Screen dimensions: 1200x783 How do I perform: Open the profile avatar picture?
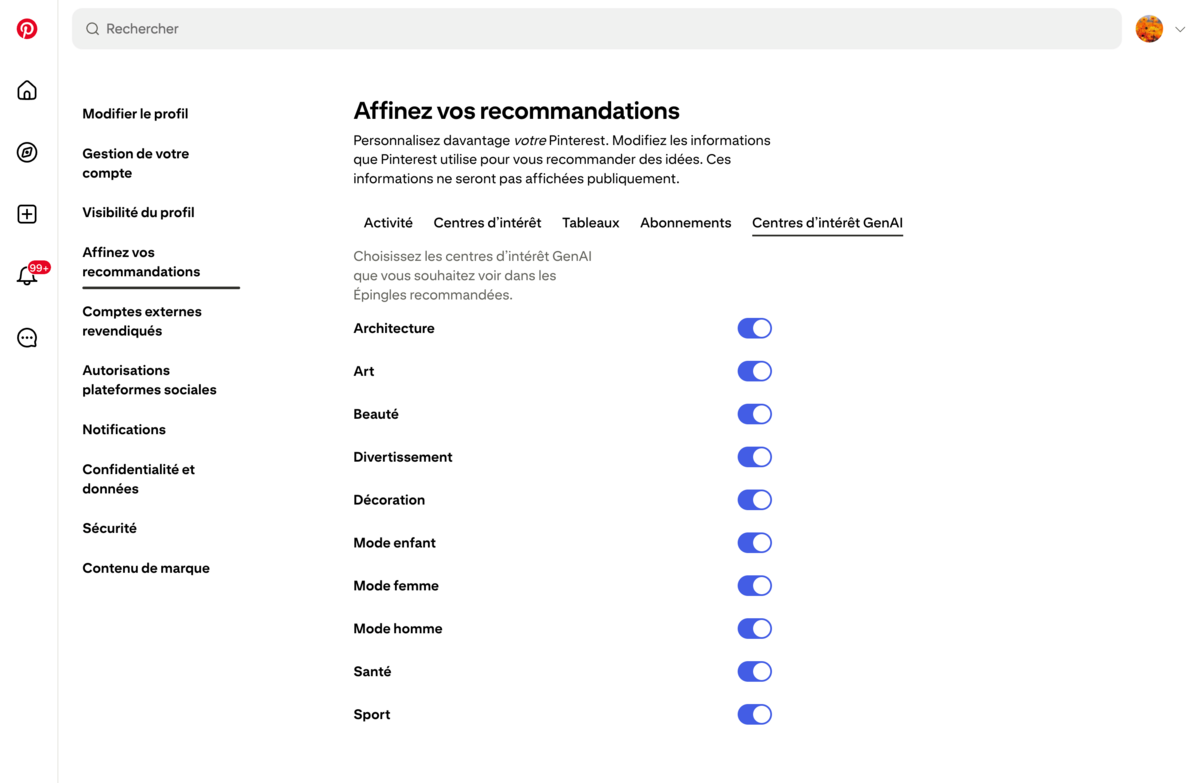[x=1149, y=29]
